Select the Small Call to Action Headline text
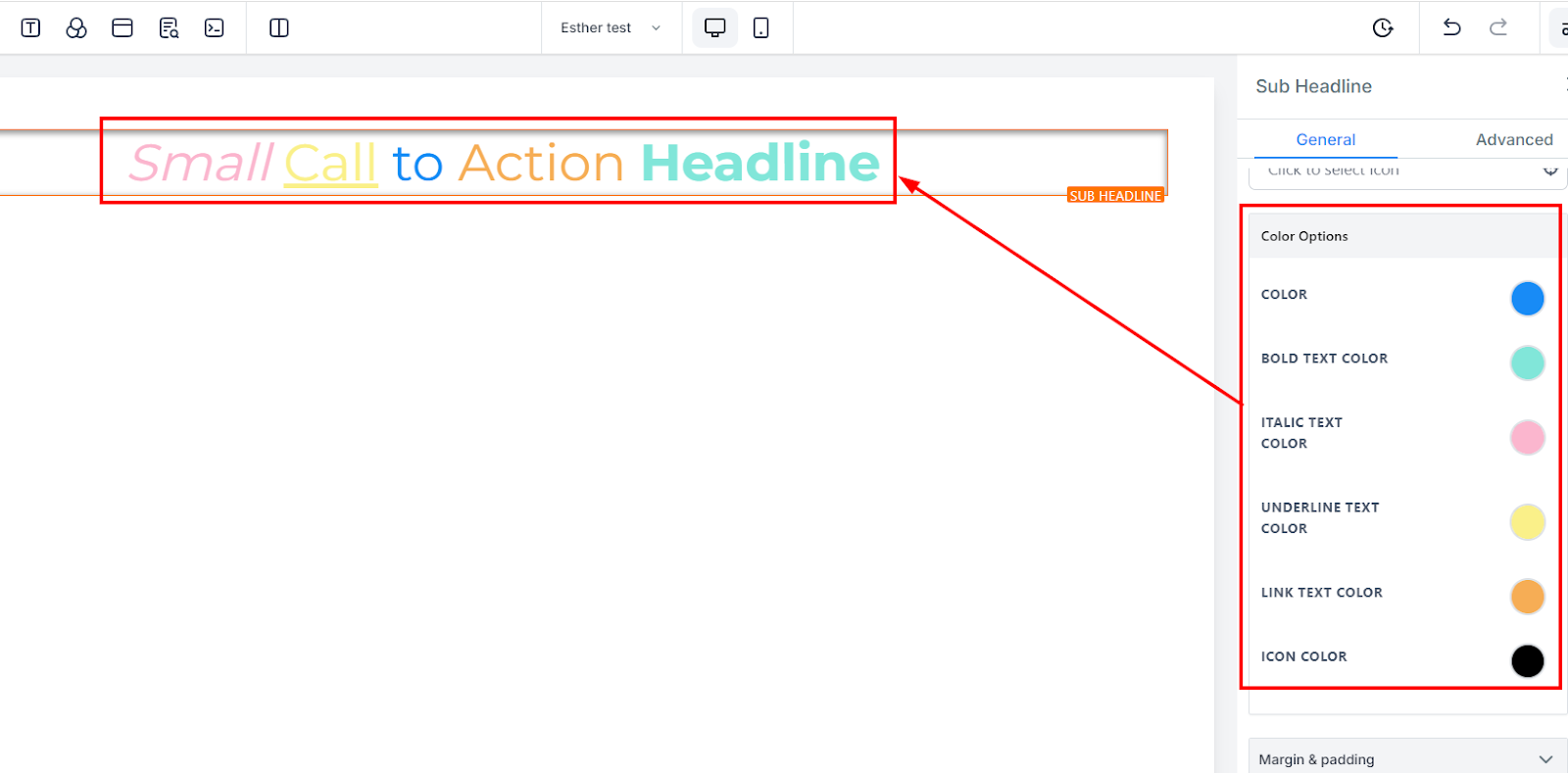The image size is (1568, 773). click(x=504, y=163)
